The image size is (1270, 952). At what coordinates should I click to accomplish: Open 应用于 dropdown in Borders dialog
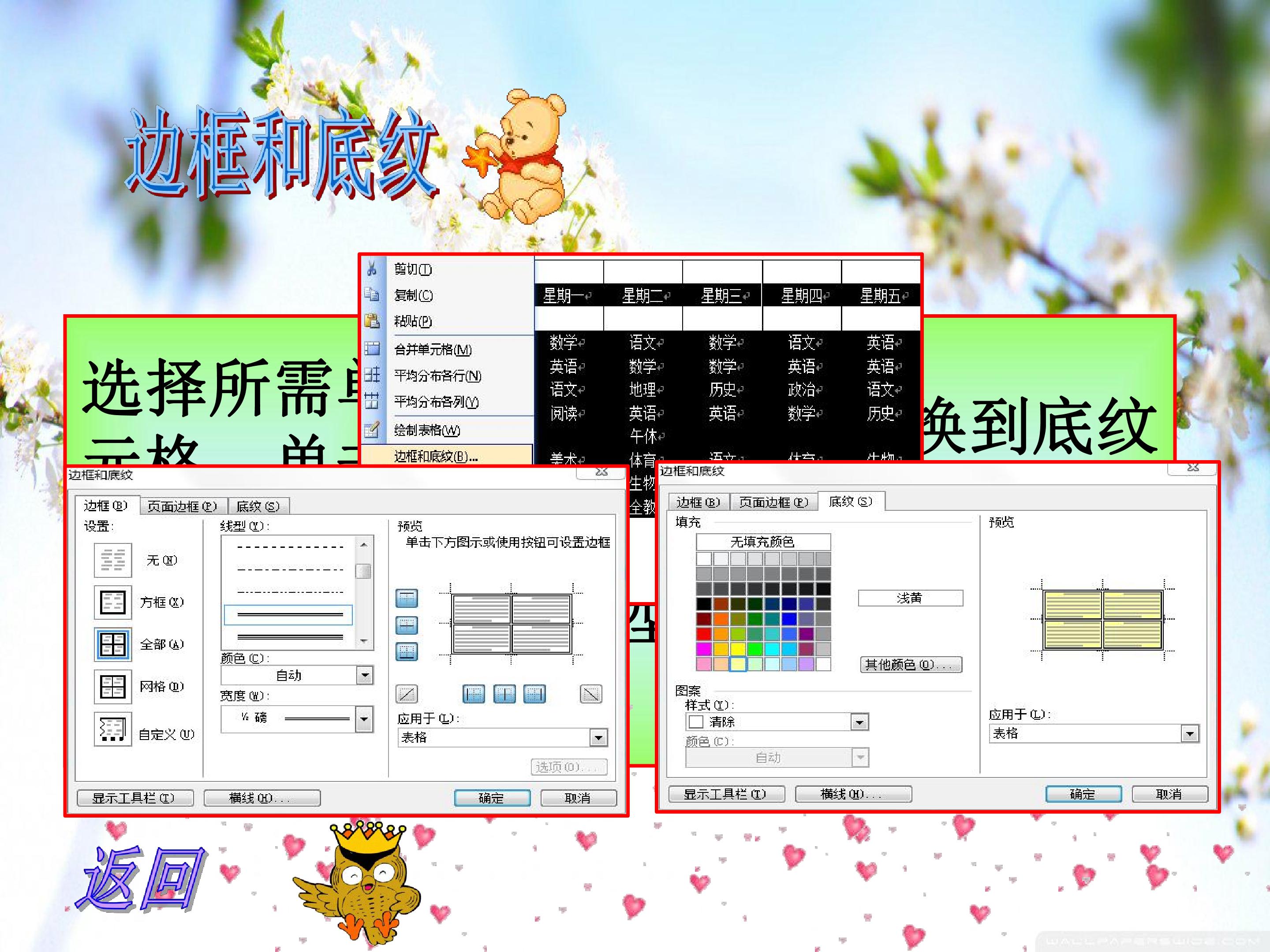click(x=598, y=737)
